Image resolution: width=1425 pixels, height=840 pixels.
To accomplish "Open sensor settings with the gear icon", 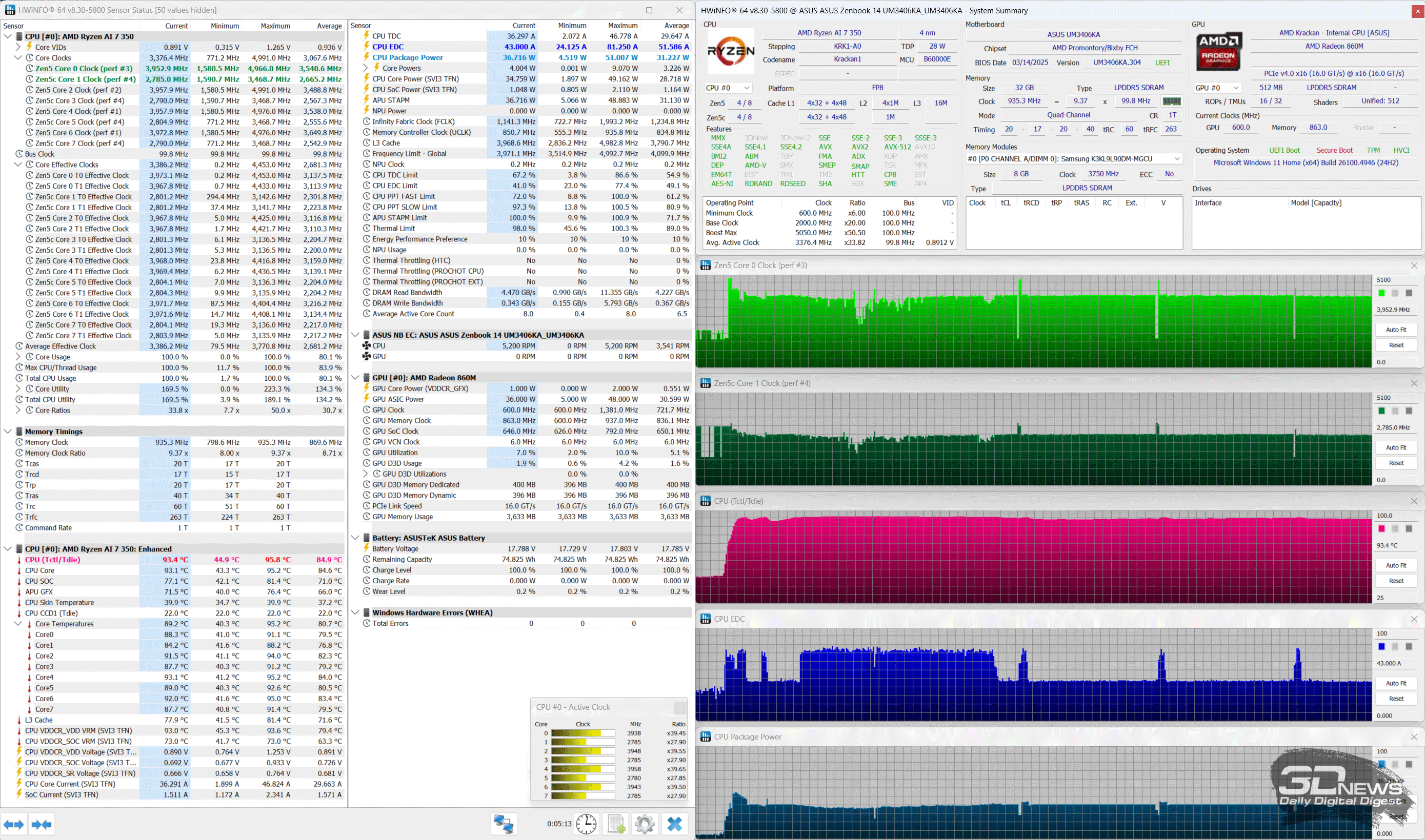I will [x=644, y=824].
